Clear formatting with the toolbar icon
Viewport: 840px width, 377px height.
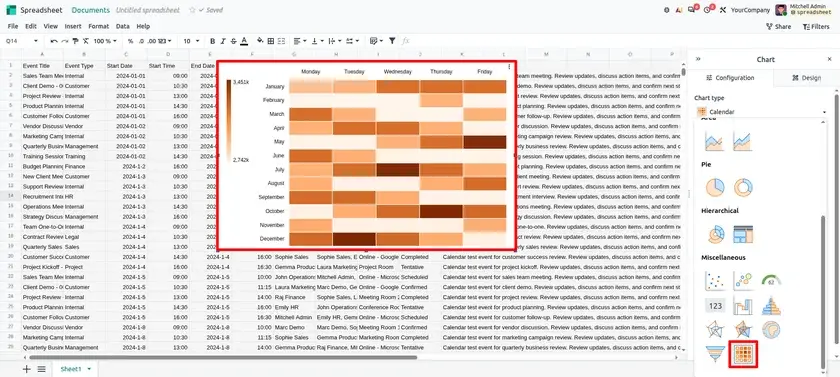point(86,41)
